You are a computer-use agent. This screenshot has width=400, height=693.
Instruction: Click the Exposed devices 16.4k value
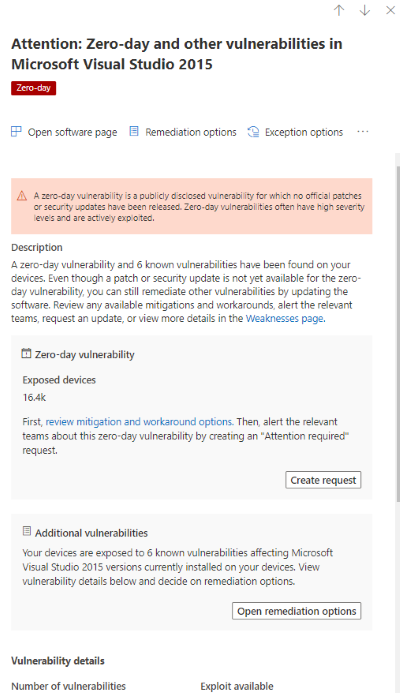tap(34, 397)
